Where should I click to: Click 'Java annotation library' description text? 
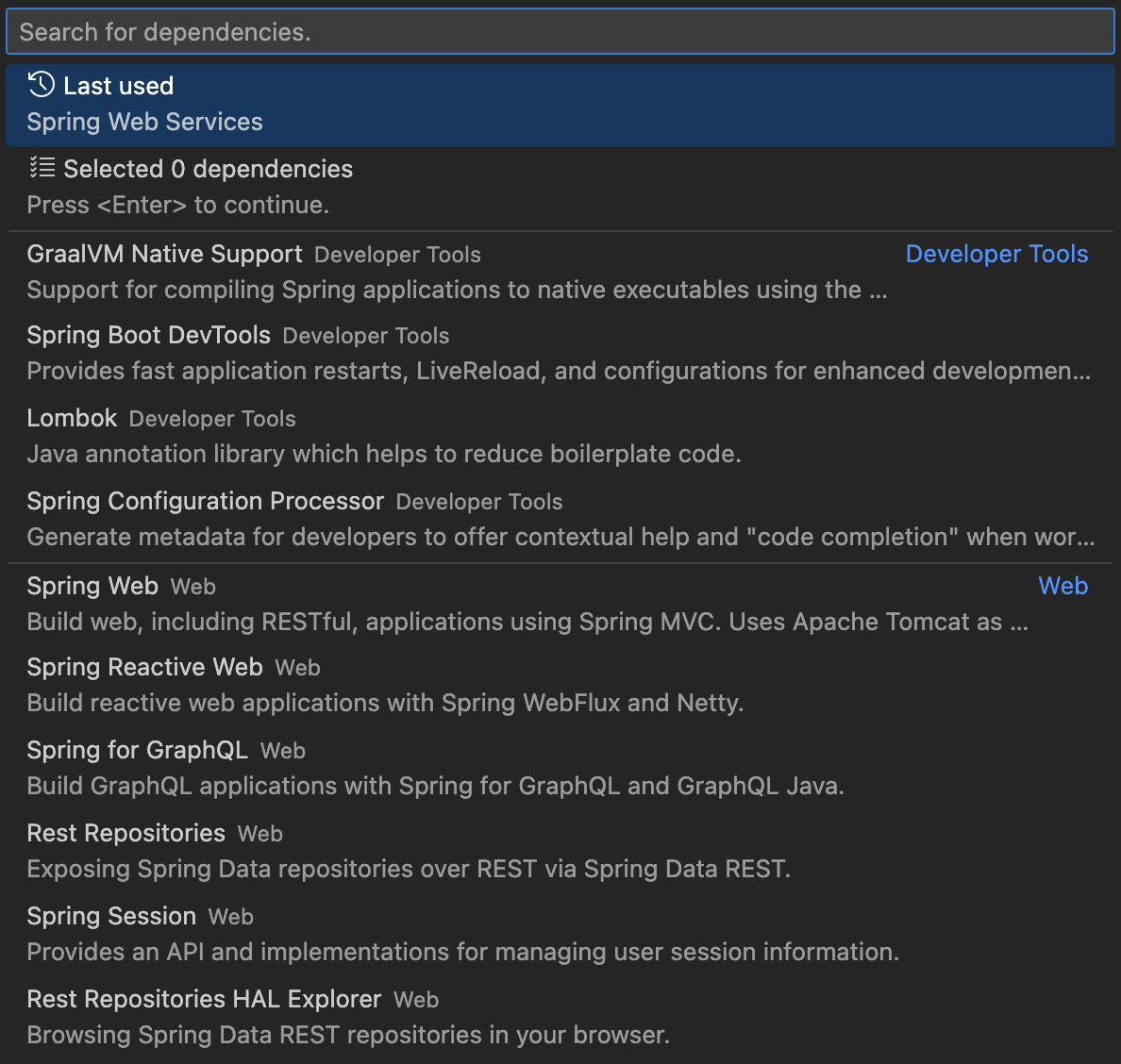384,455
